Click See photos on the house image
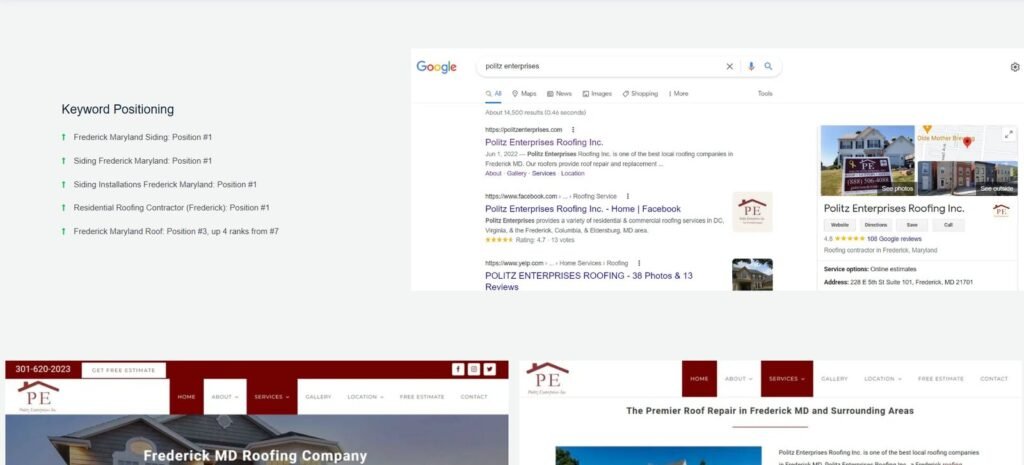The image size is (1024, 465). point(897,188)
